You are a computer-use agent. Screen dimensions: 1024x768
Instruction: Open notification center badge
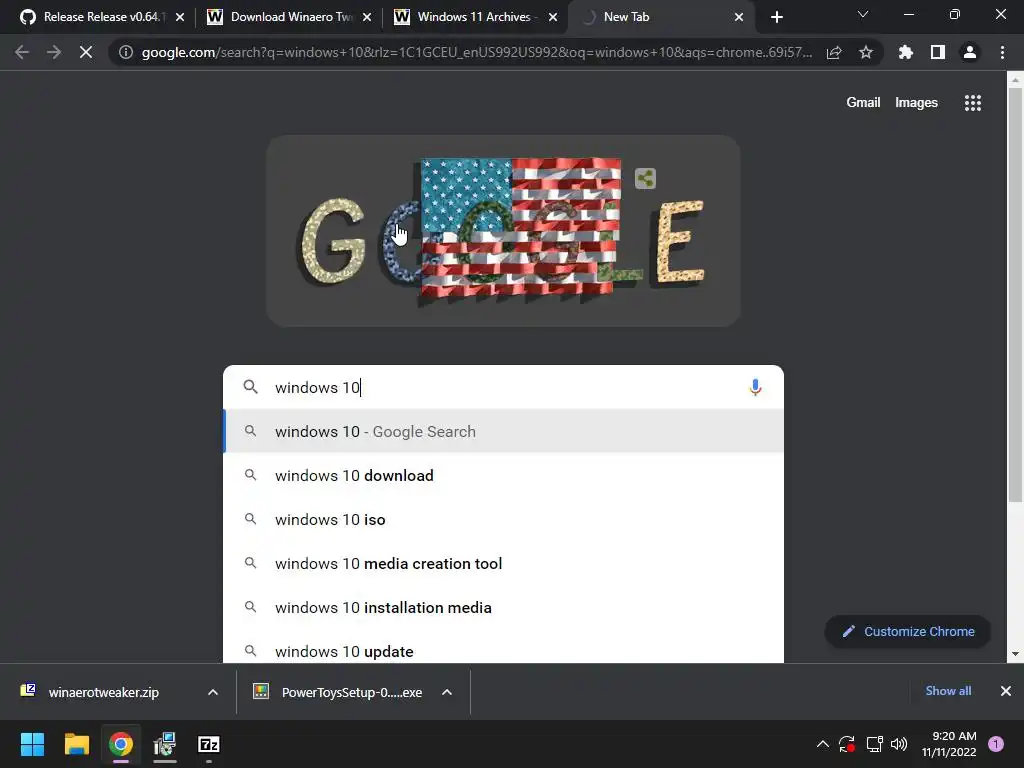pyautogui.click(x=996, y=744)
